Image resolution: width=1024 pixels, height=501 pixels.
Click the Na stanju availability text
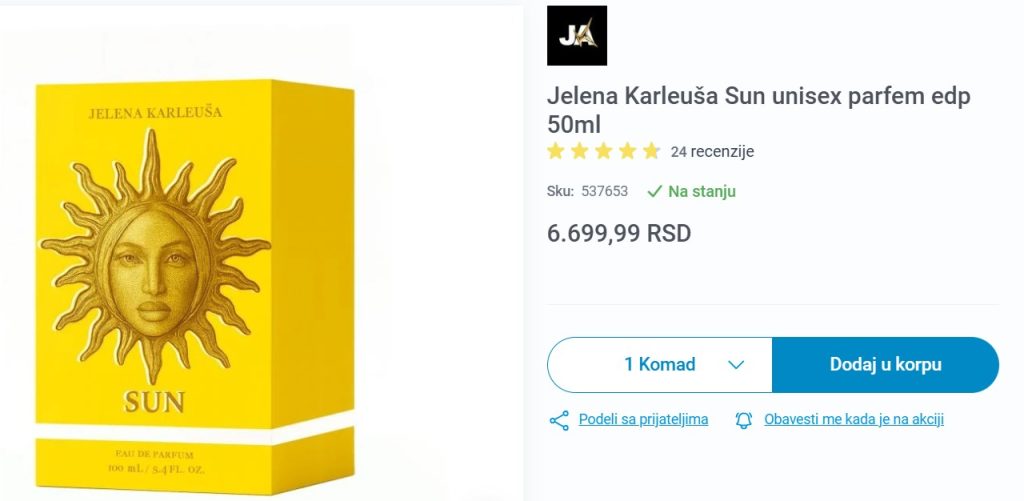(x=702, y=191)
